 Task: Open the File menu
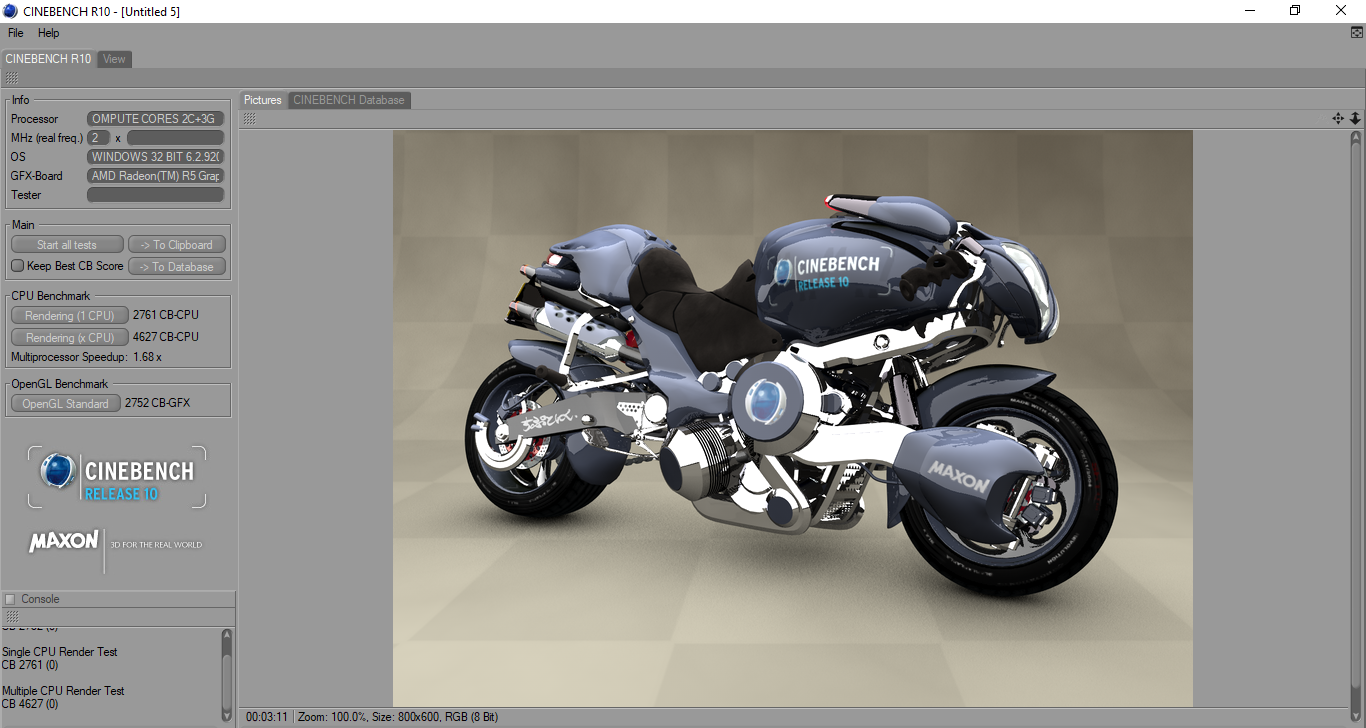tap(16, 33)
